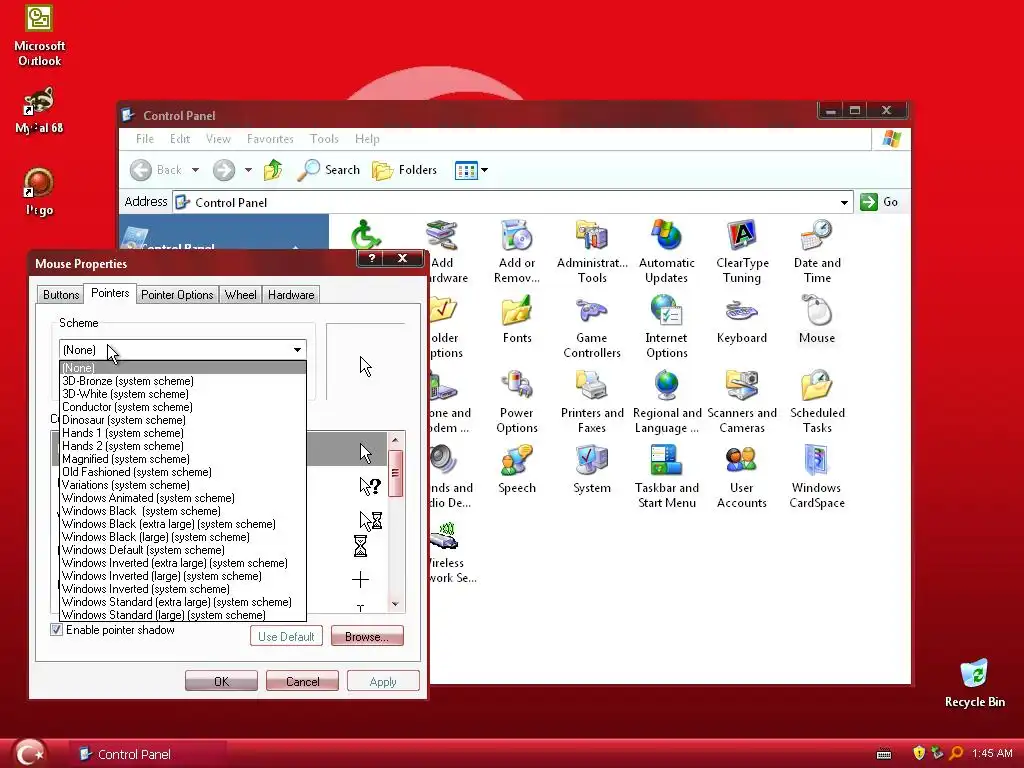This screenshot has width=1024, height=768.
Task: Open the Views toolbar dropdown arrow
Action: (484, 170)
